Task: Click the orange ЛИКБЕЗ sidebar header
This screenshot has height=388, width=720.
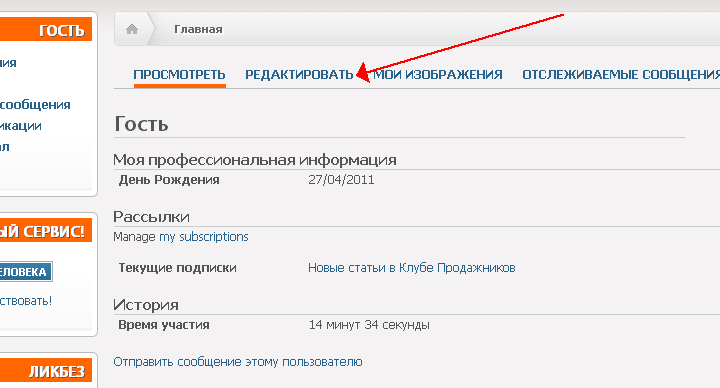Action: click(46, 371)
